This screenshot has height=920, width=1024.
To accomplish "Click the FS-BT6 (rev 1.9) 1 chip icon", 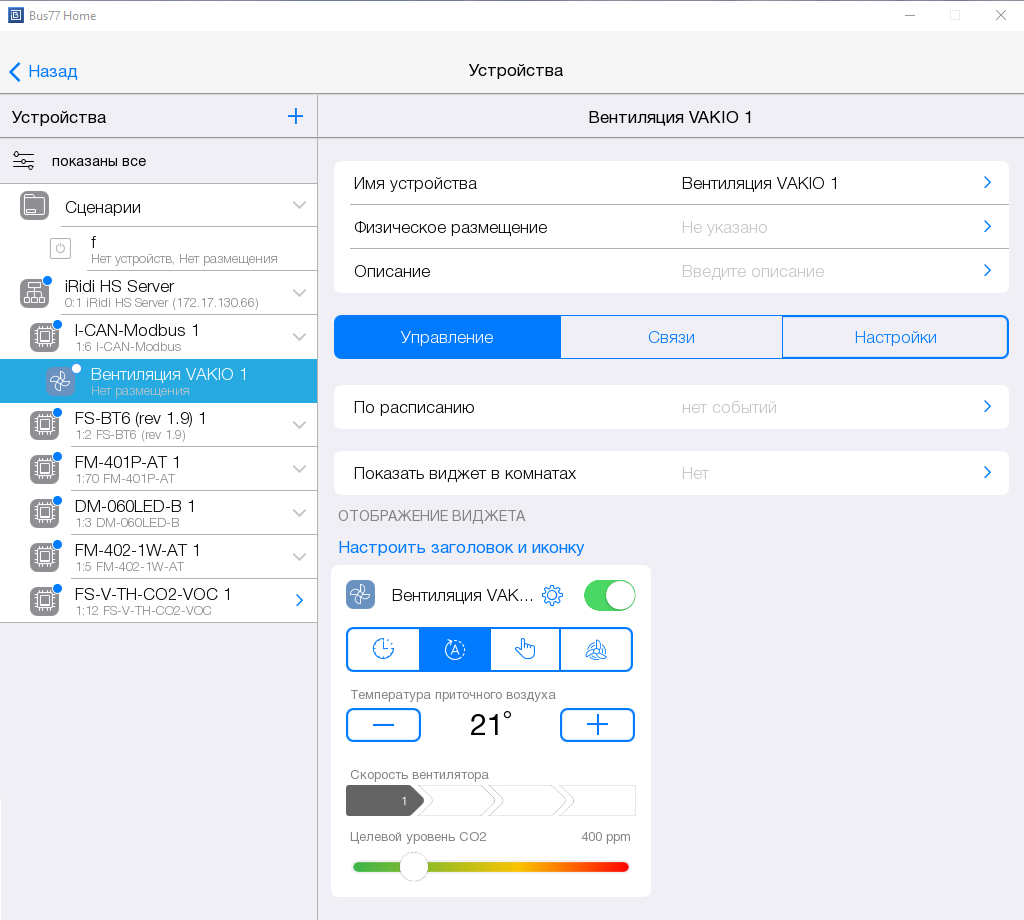I will pos(44,425).
